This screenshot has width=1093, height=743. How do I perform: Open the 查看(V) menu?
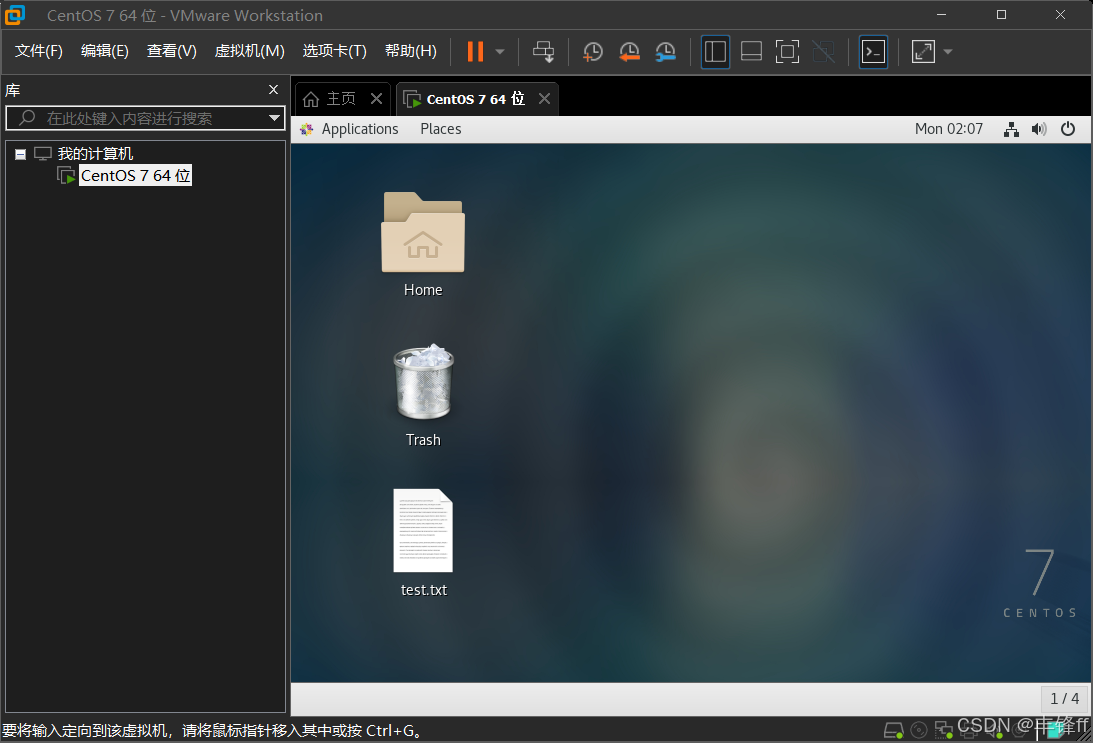pyautogui.click(x=171, y=51)
